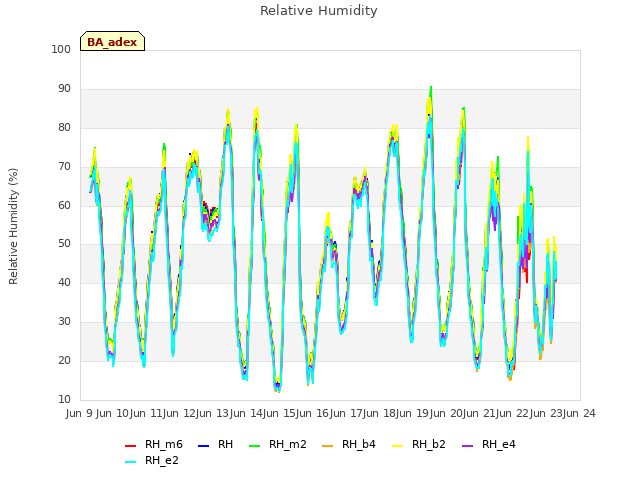Click the blue RH legend swatch
The width and height of the screenshot is (640, 480).
tap(203, 446)
